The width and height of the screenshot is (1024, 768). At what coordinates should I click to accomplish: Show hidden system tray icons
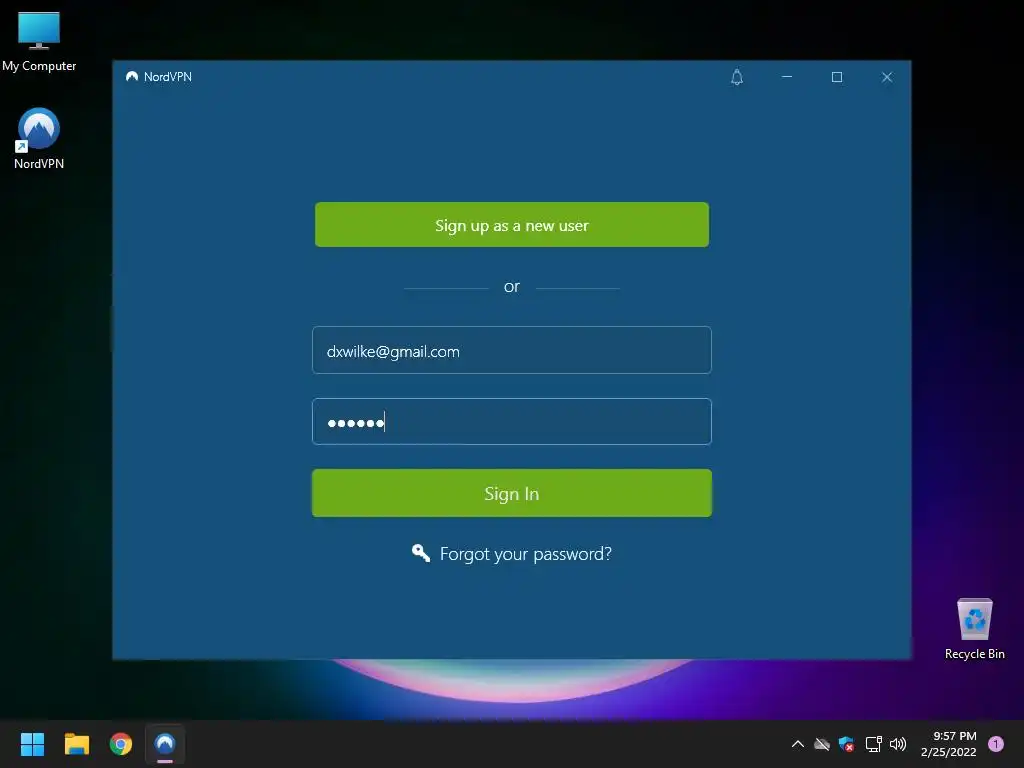point(797,744)
